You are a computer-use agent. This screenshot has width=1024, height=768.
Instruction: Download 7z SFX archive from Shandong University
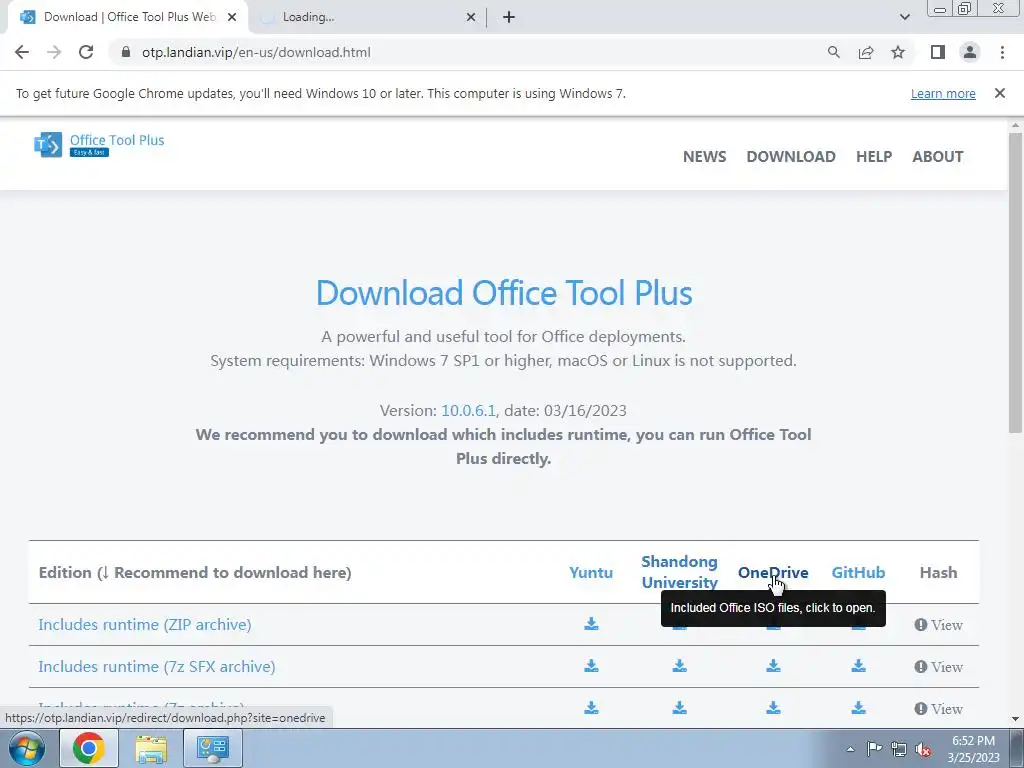point(679,666)
